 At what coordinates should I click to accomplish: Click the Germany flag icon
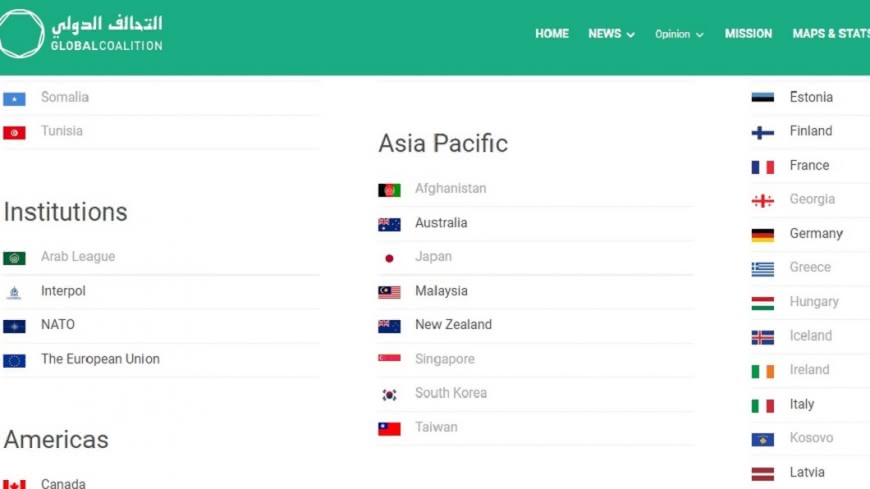(763, 235)
